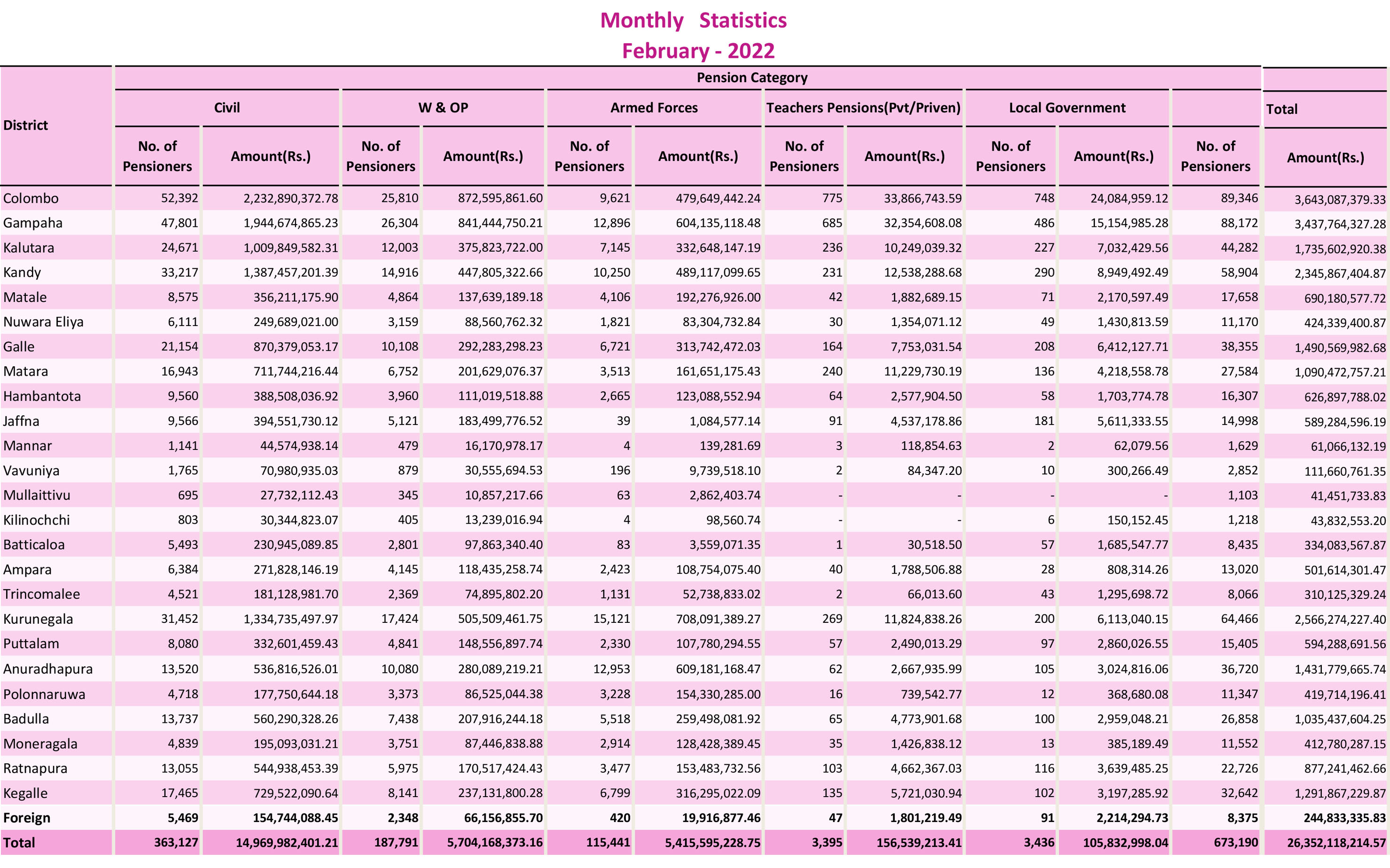Click the Anuradhapura district label
Viewport: 1390px width, 868px height.
tap(47, 669)
